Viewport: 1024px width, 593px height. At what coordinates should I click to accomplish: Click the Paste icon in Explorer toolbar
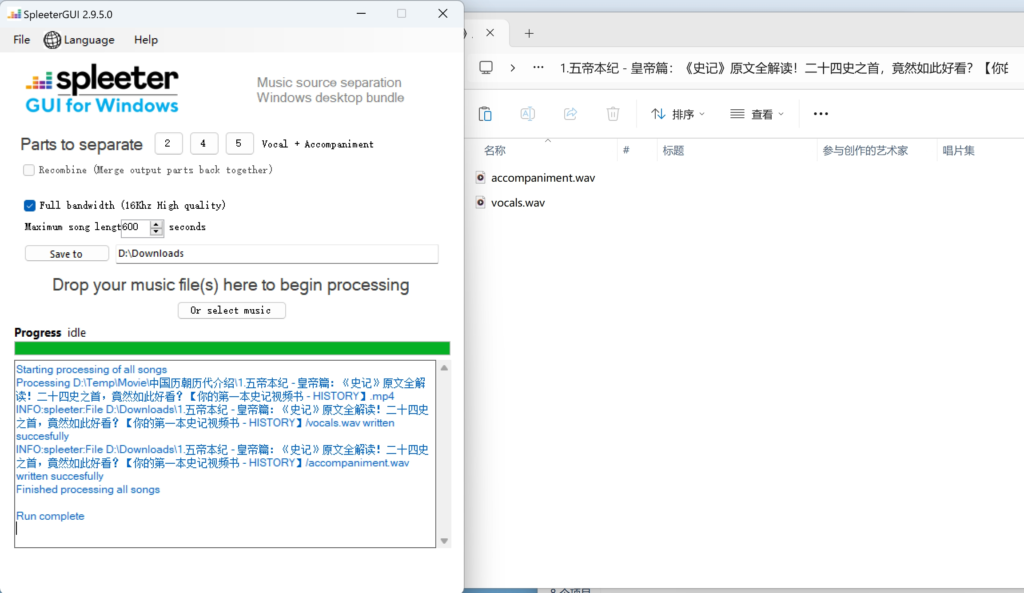[485, 114]
